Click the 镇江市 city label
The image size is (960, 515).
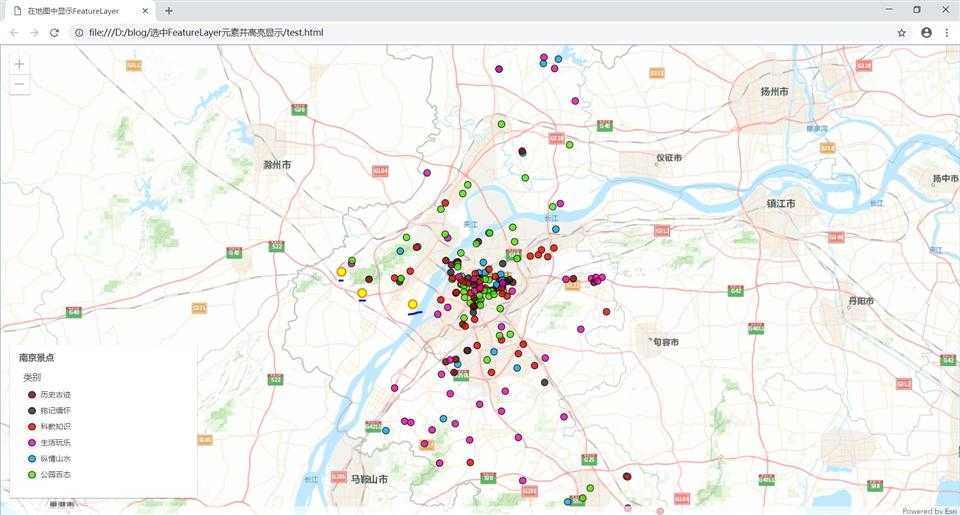tap(781, 203)
